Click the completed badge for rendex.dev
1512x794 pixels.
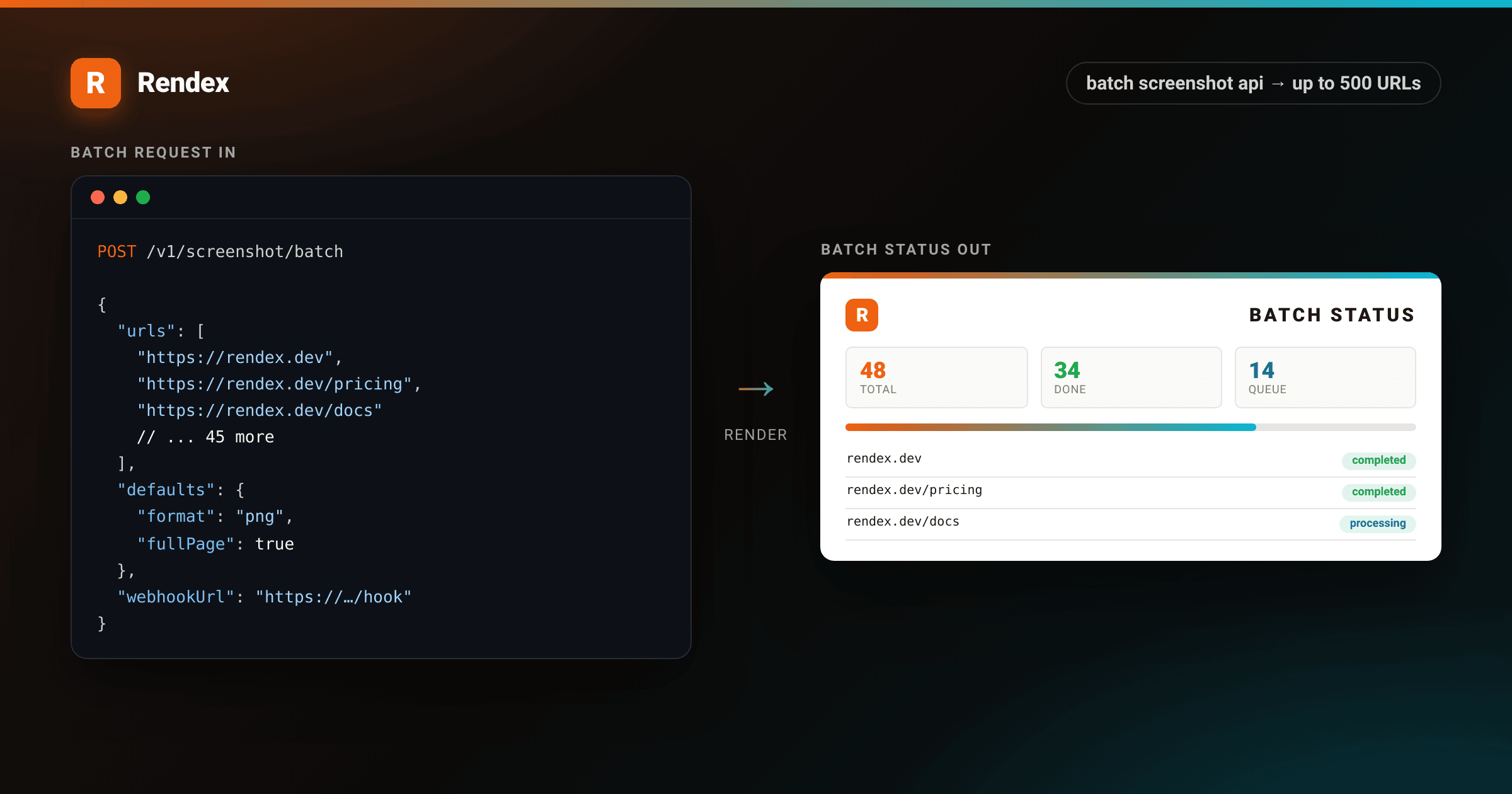(x=1378, y=460)
